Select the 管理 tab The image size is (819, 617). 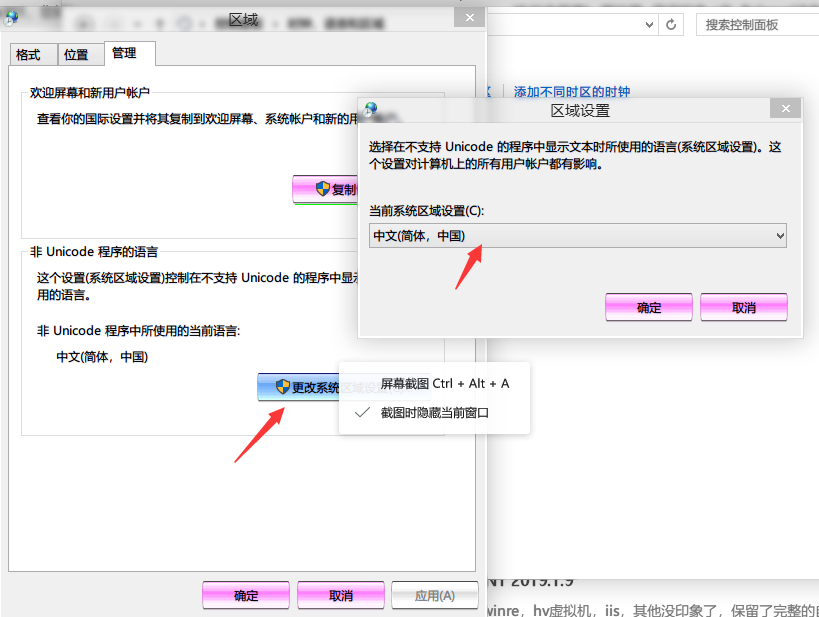(125, 53)
